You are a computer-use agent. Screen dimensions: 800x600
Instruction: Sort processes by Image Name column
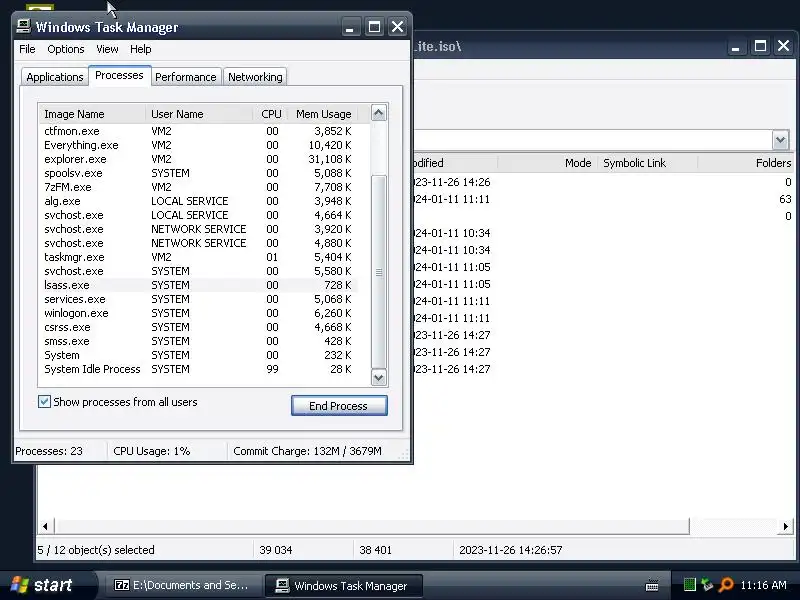pos(92,114)
